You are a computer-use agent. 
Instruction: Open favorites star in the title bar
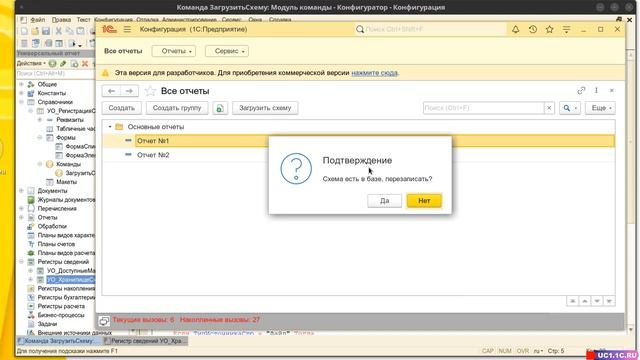point(549,29)
